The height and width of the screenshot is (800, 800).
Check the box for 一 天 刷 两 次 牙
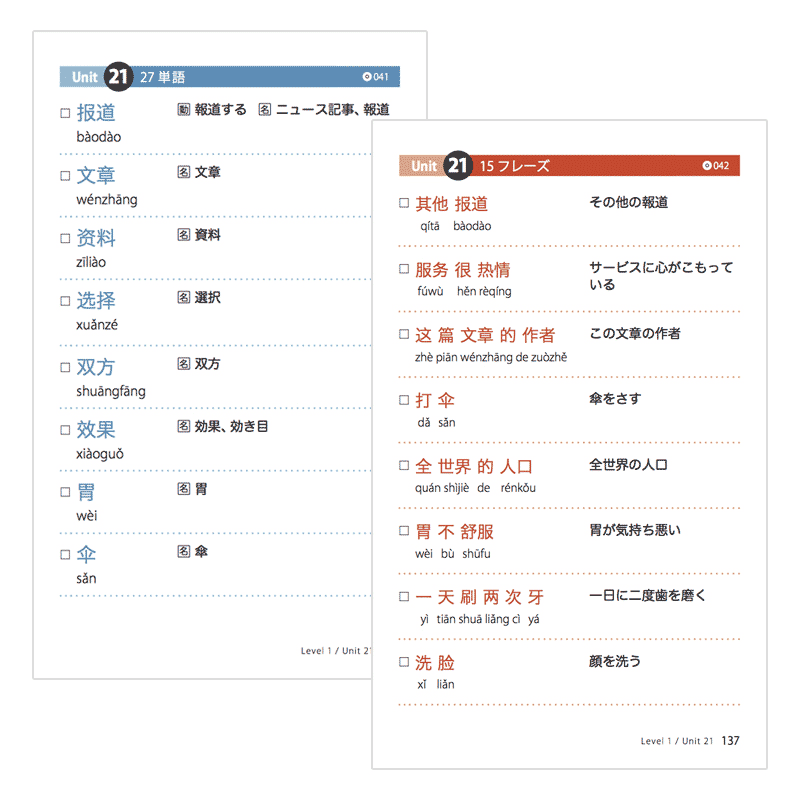tap(404, 596)
